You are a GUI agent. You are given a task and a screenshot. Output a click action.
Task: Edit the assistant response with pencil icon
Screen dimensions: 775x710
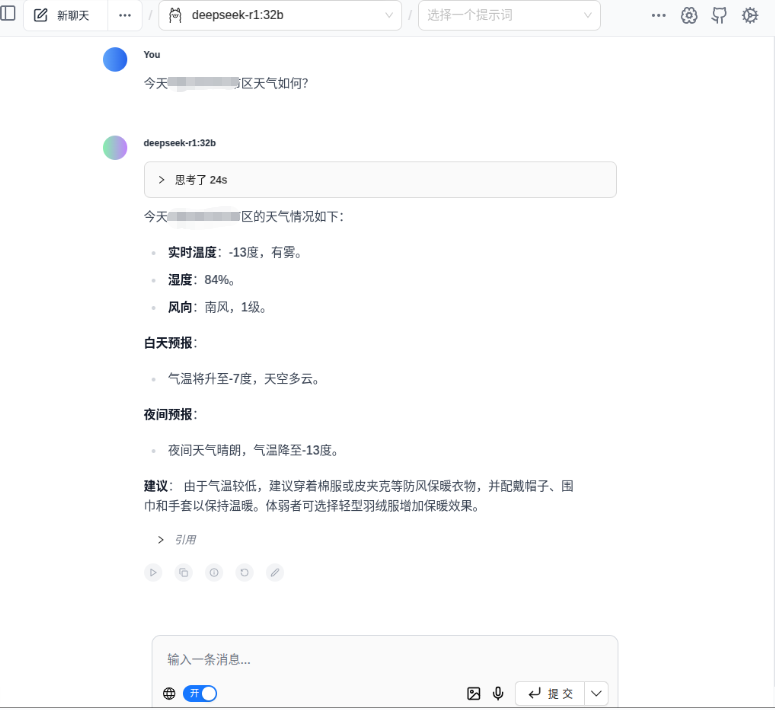pos(275,573)
